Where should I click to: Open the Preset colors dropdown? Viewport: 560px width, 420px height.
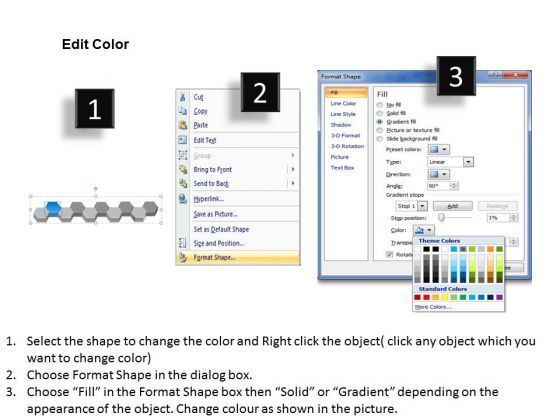tap(439, 149)
